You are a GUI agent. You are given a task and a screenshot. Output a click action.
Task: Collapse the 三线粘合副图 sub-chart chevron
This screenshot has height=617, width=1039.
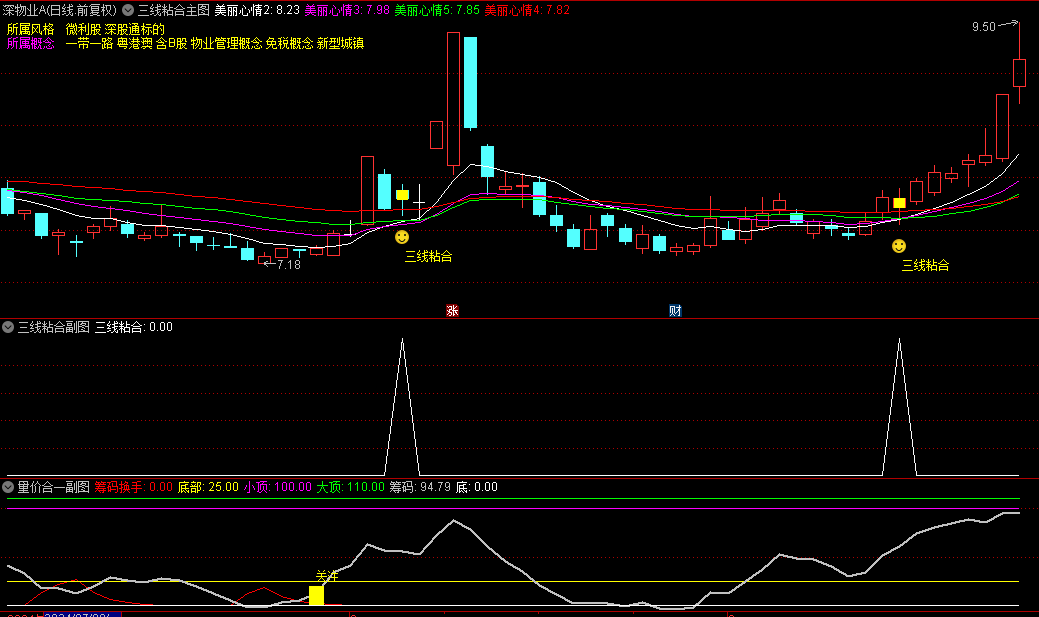pos(8,327)
